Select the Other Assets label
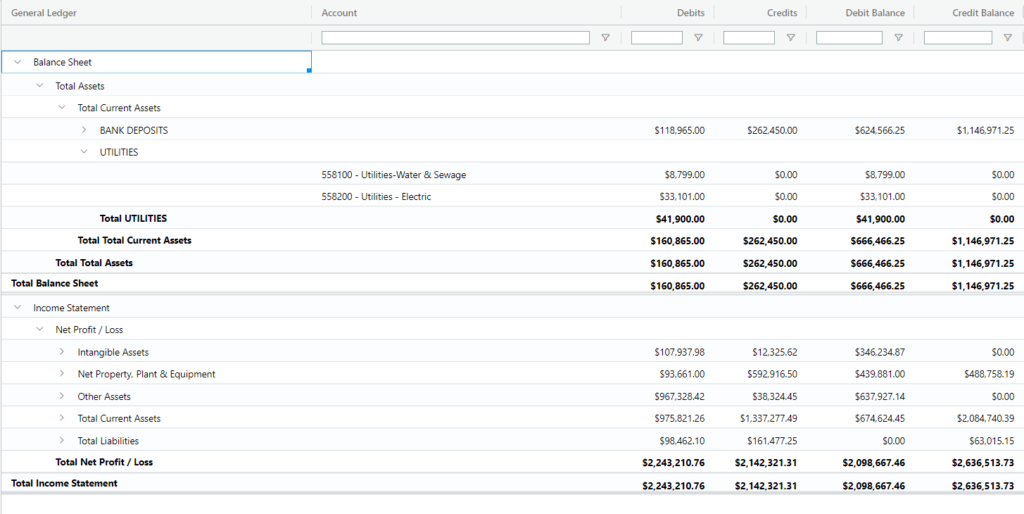This screenshot has height=514, width=1024. pos(104,396)
